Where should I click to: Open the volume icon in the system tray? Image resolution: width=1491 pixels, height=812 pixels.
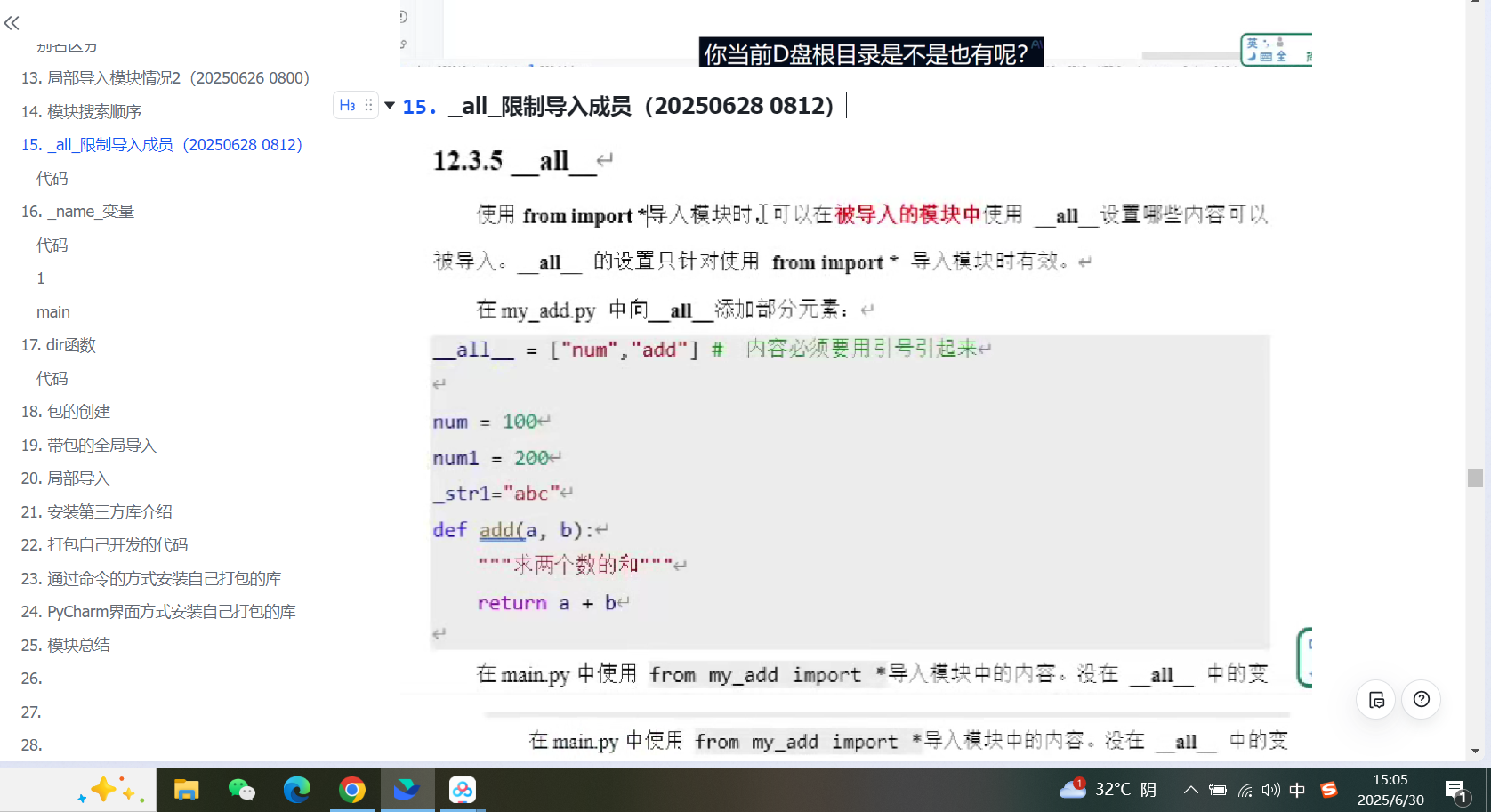[x=1270, y=790]
